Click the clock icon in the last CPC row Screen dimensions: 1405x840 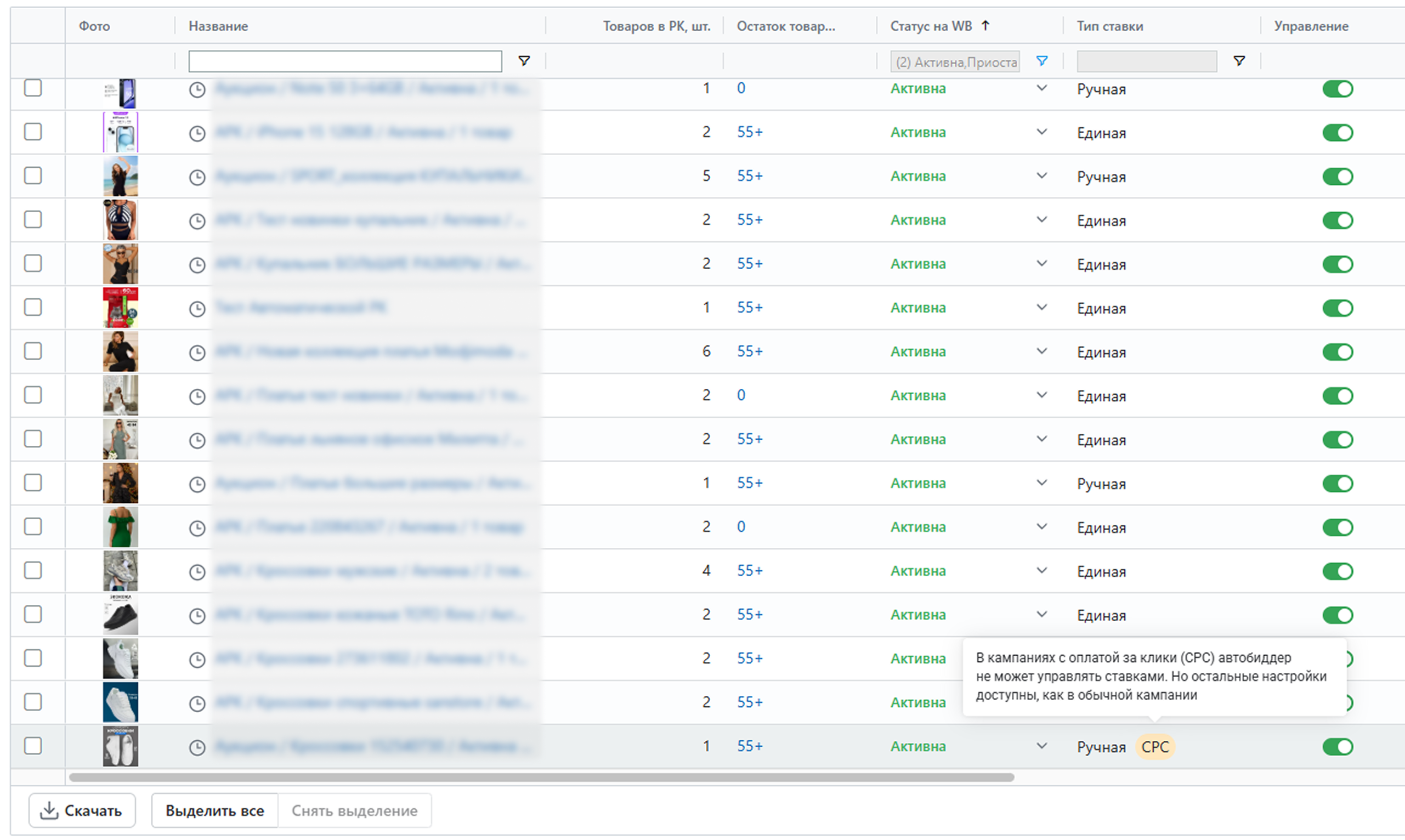(x=197, y=748)
